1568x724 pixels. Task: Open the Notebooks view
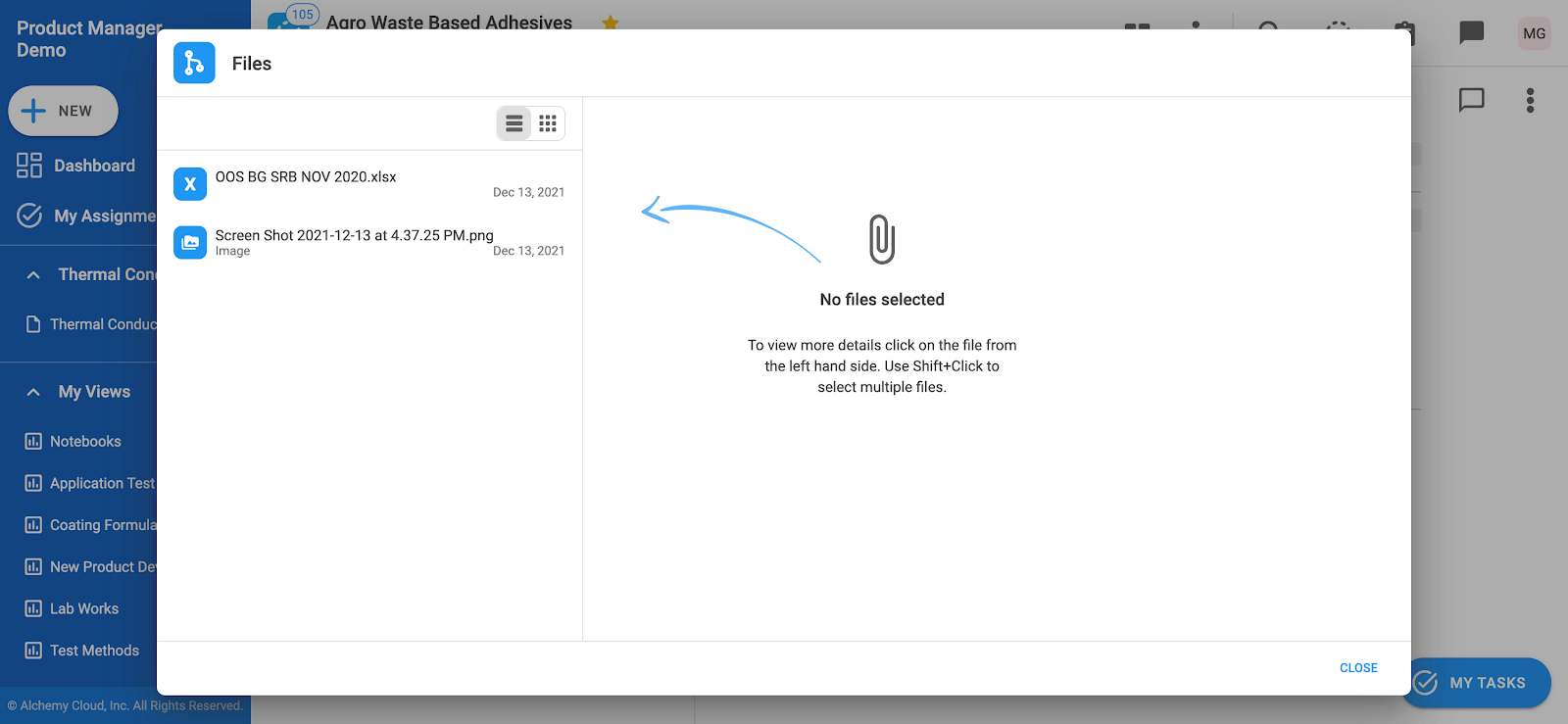[x=85, y=442]
